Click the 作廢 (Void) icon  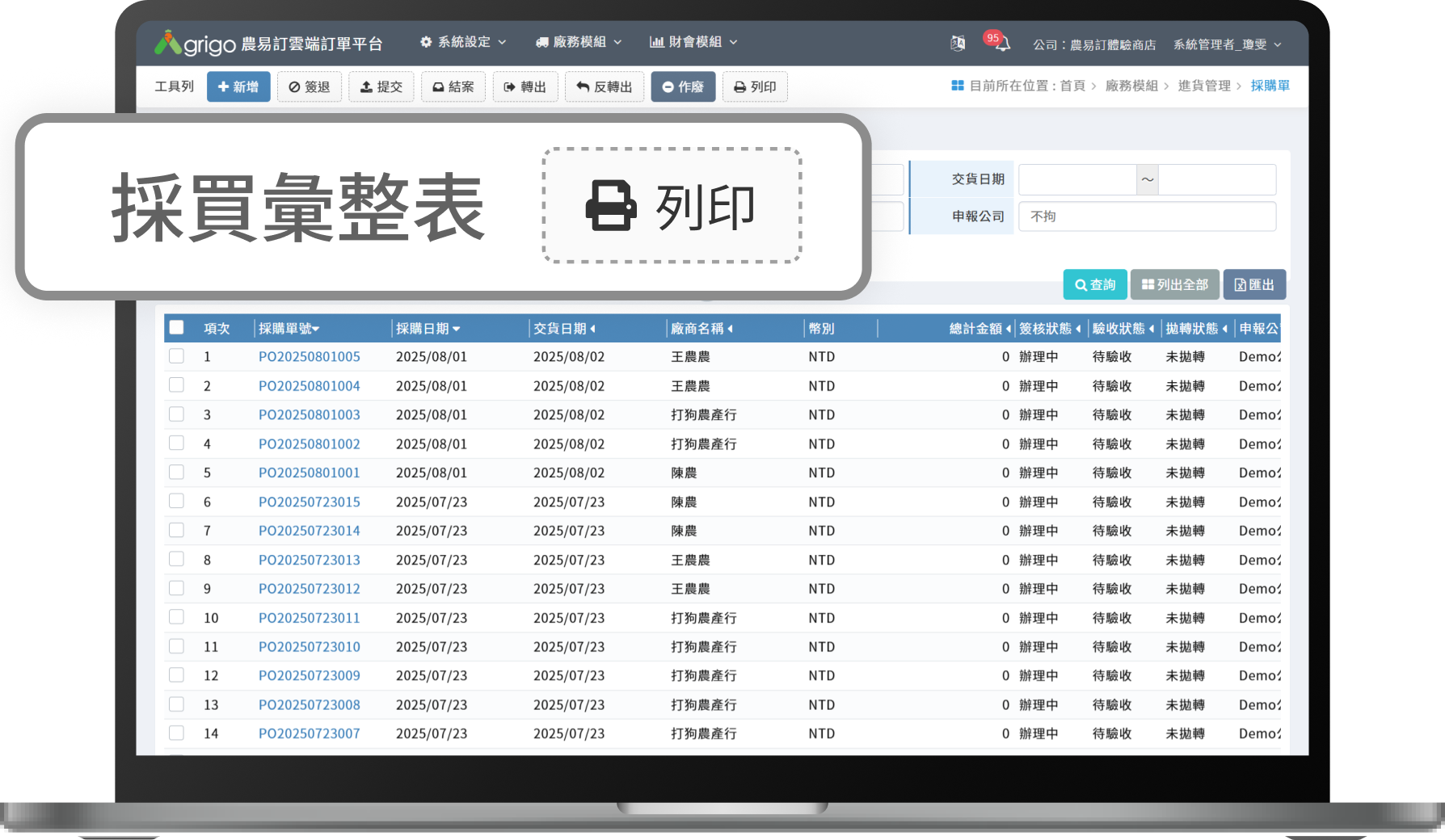[683, 86]
